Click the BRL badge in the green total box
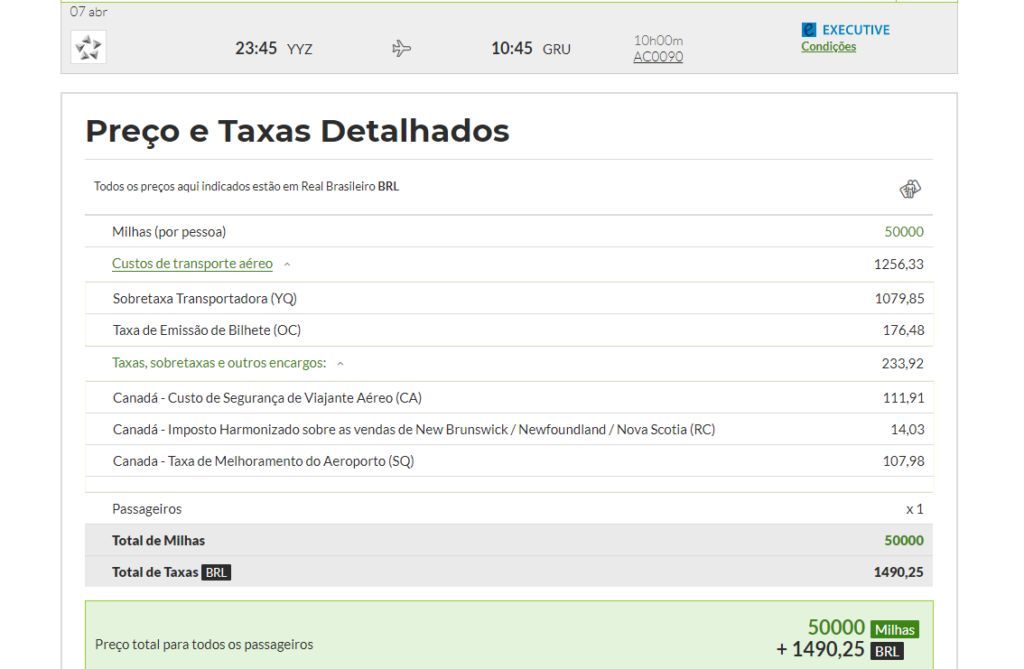The image size is (1024, 669). click(887, 651)
